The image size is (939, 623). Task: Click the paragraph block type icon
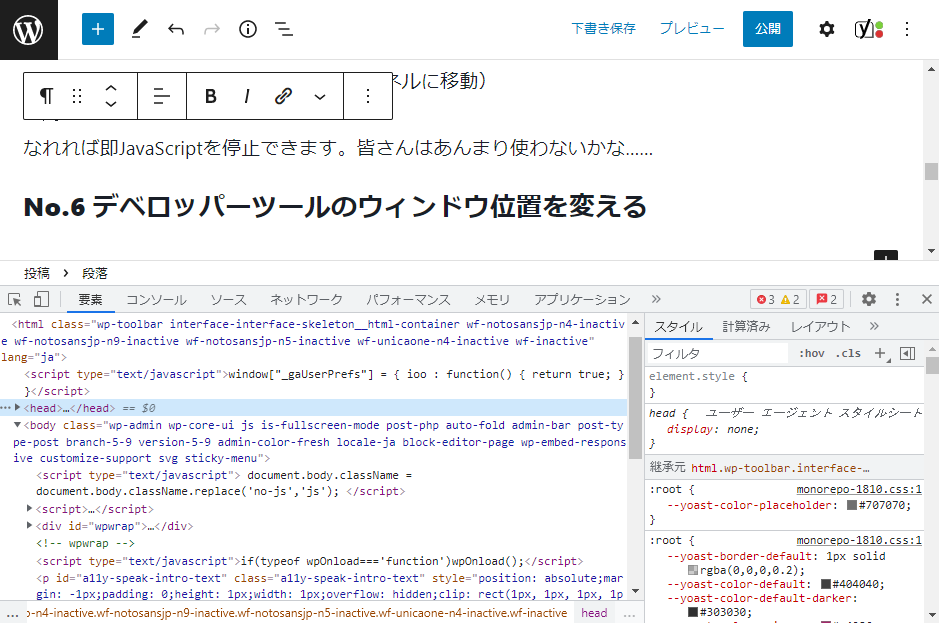(46, 96)
